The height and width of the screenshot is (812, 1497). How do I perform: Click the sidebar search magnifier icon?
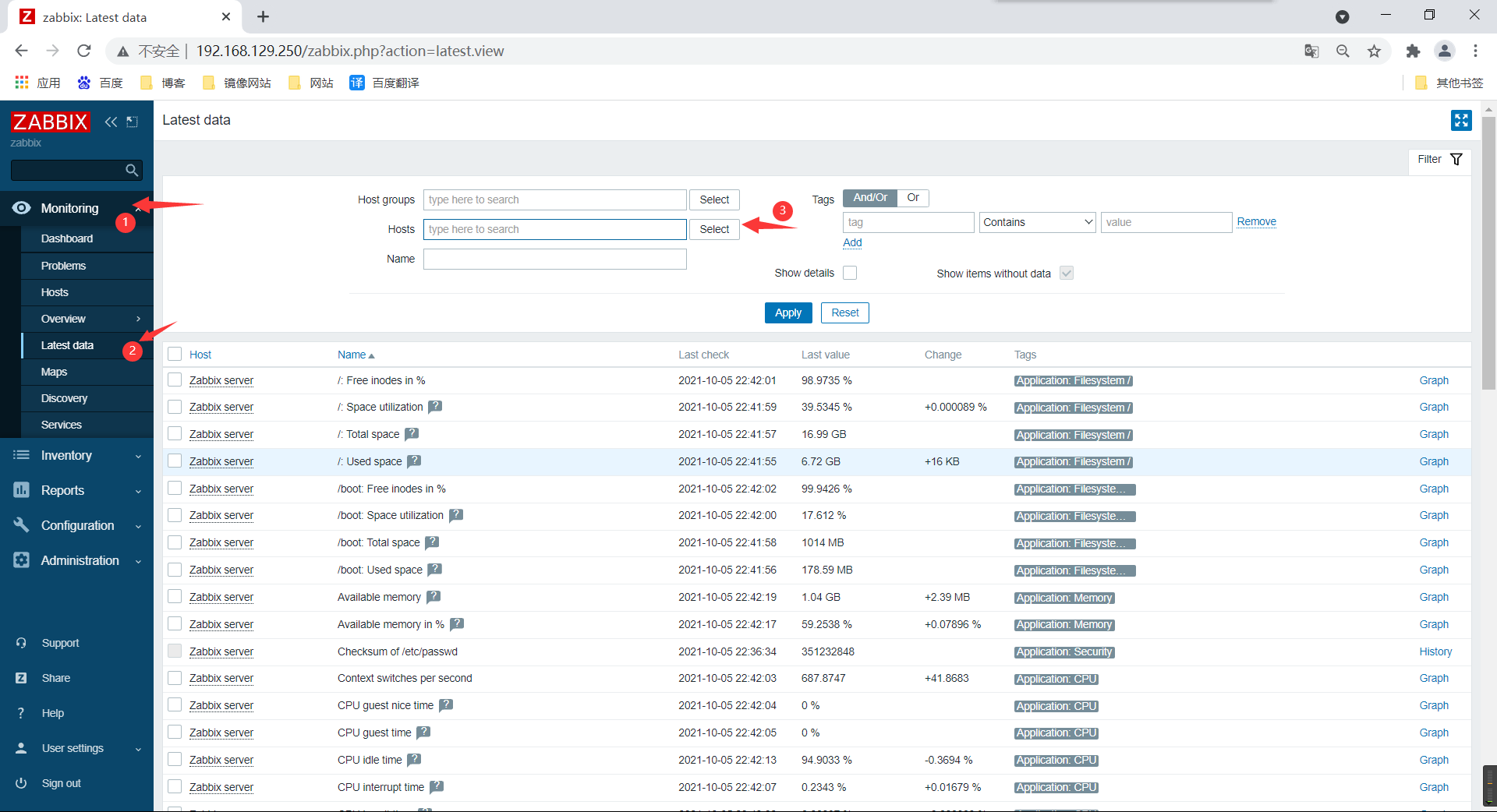(x=132, y=170)
